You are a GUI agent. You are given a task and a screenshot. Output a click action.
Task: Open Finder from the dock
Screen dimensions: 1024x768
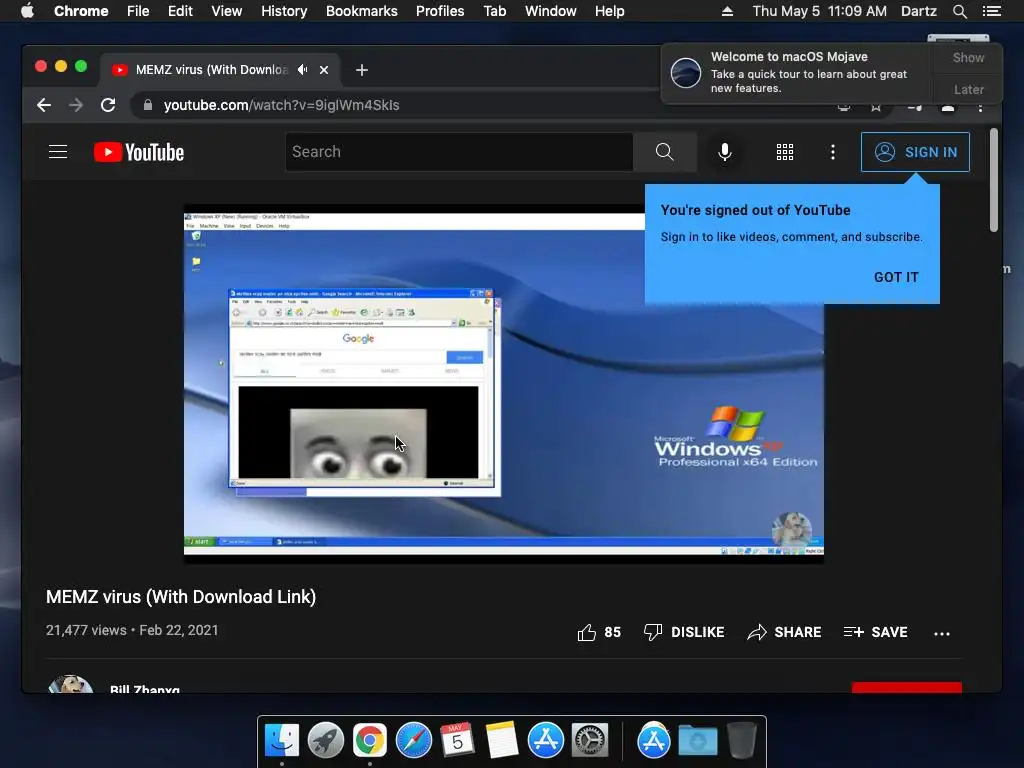[x=282, y=740]
